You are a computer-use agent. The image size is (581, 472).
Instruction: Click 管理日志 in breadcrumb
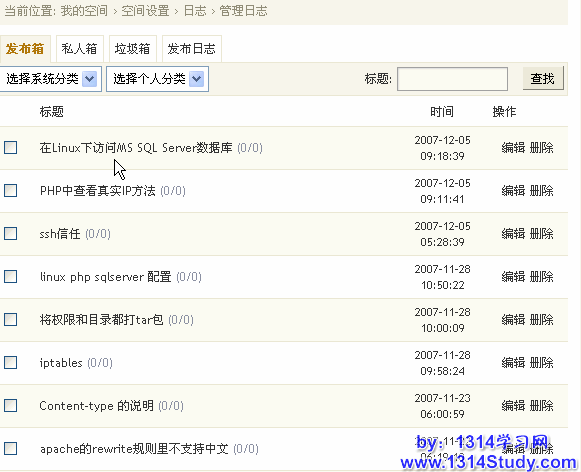click(x=243, y=11)
